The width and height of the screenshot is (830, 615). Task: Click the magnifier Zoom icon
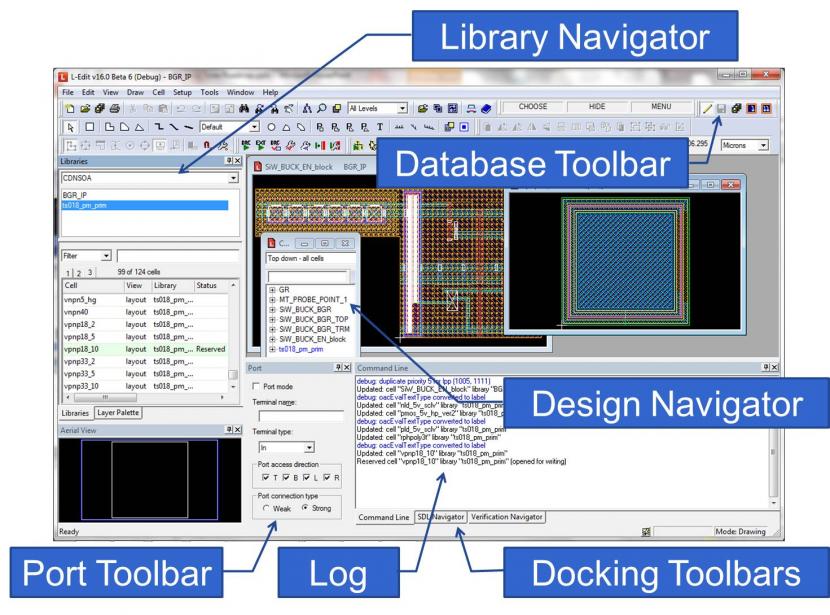pos(321,108)
